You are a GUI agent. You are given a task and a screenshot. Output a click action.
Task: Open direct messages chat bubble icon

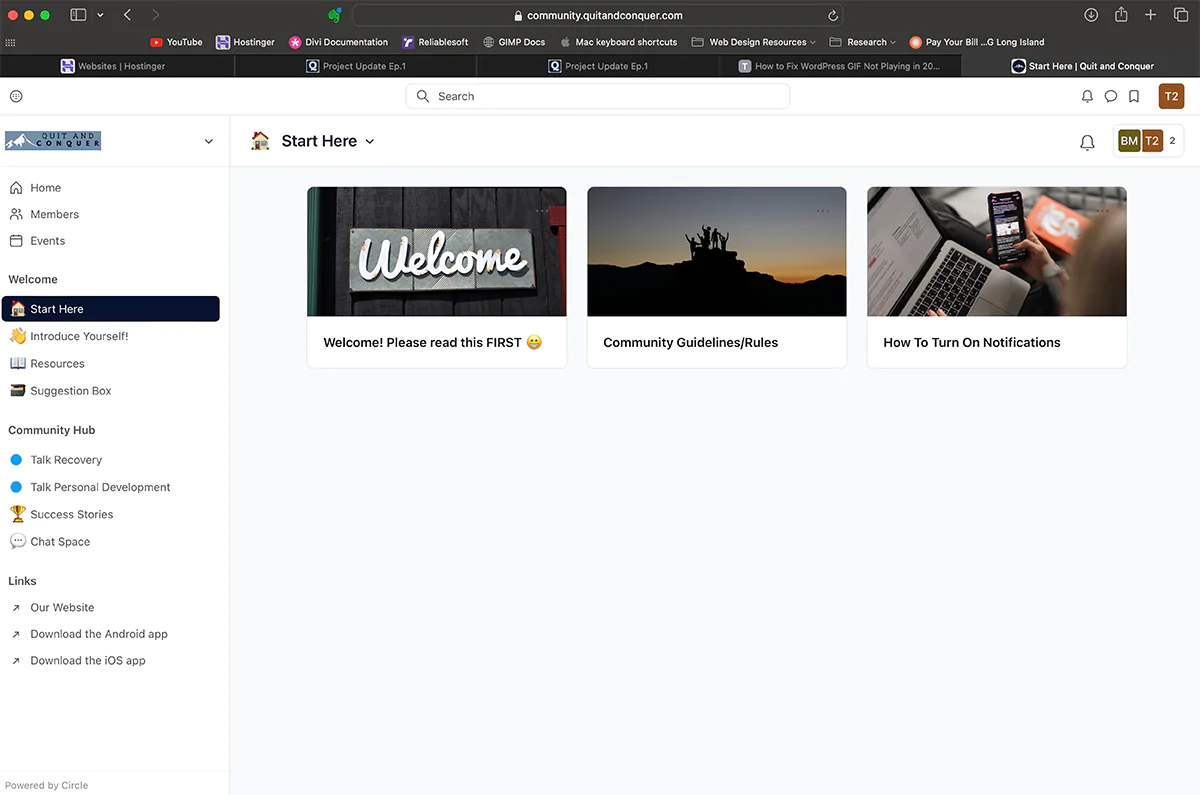click(1110, 97)
